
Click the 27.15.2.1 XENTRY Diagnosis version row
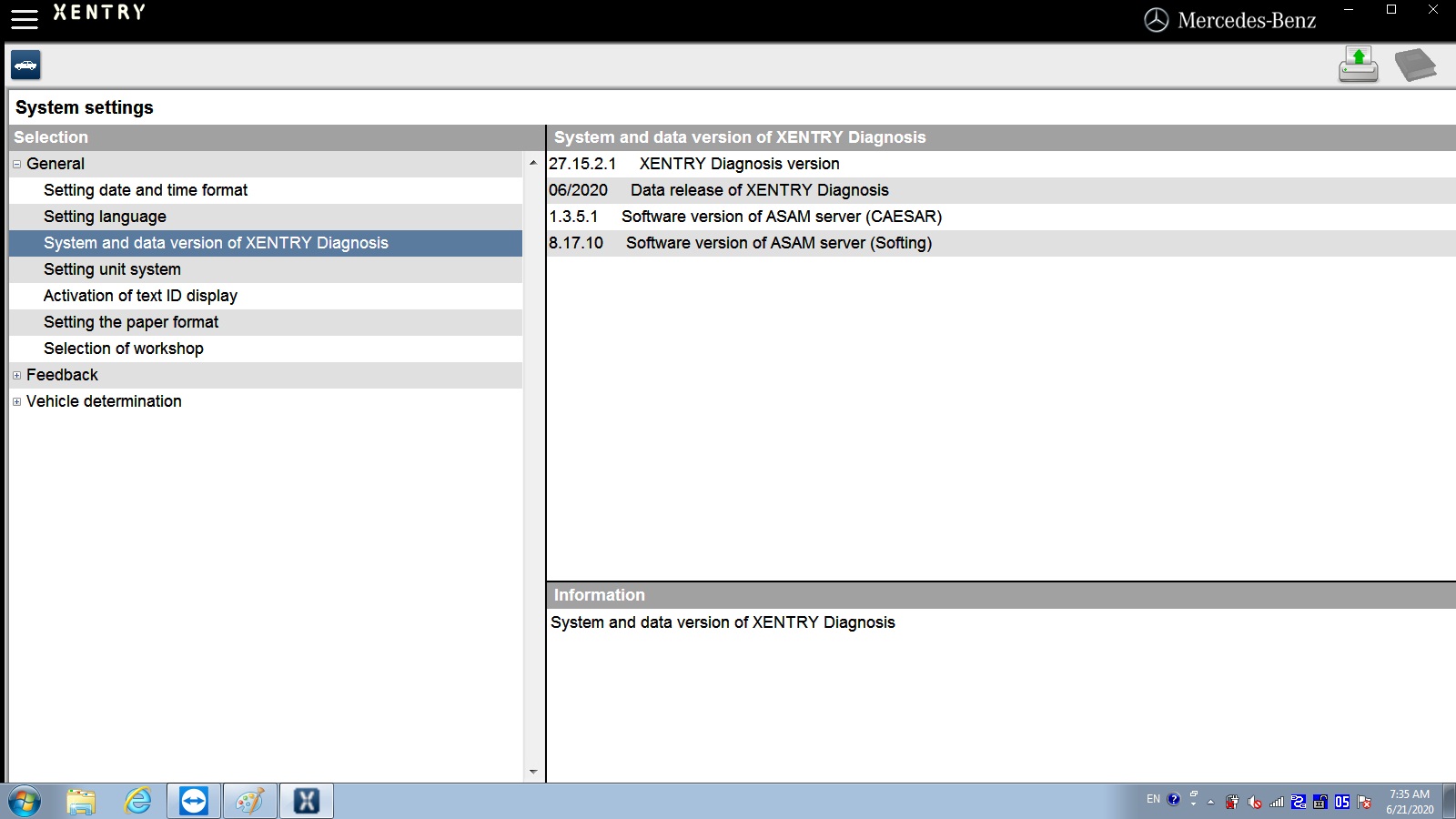[x=1001, y=164]
